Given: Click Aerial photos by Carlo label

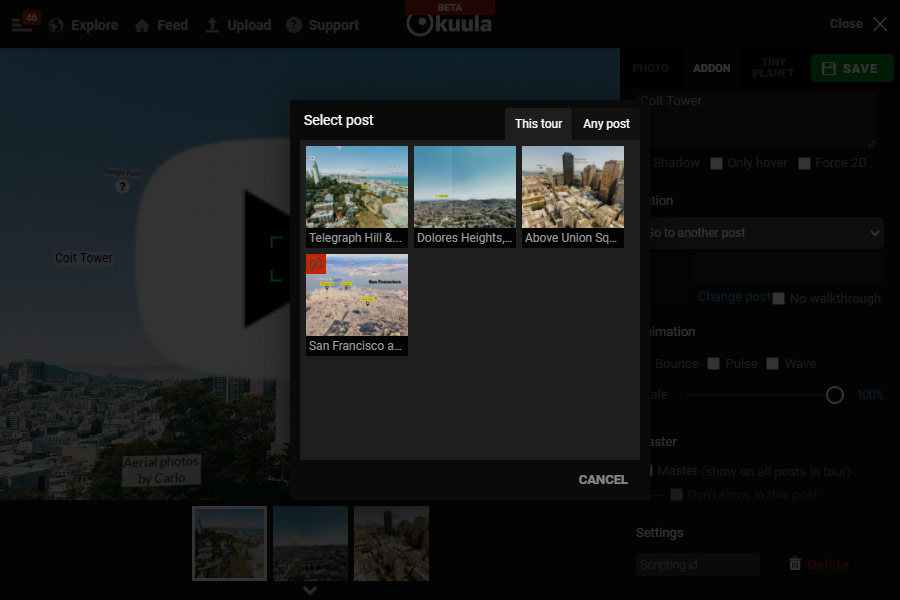Looking at the screenshot, I should tap(161, 470).
